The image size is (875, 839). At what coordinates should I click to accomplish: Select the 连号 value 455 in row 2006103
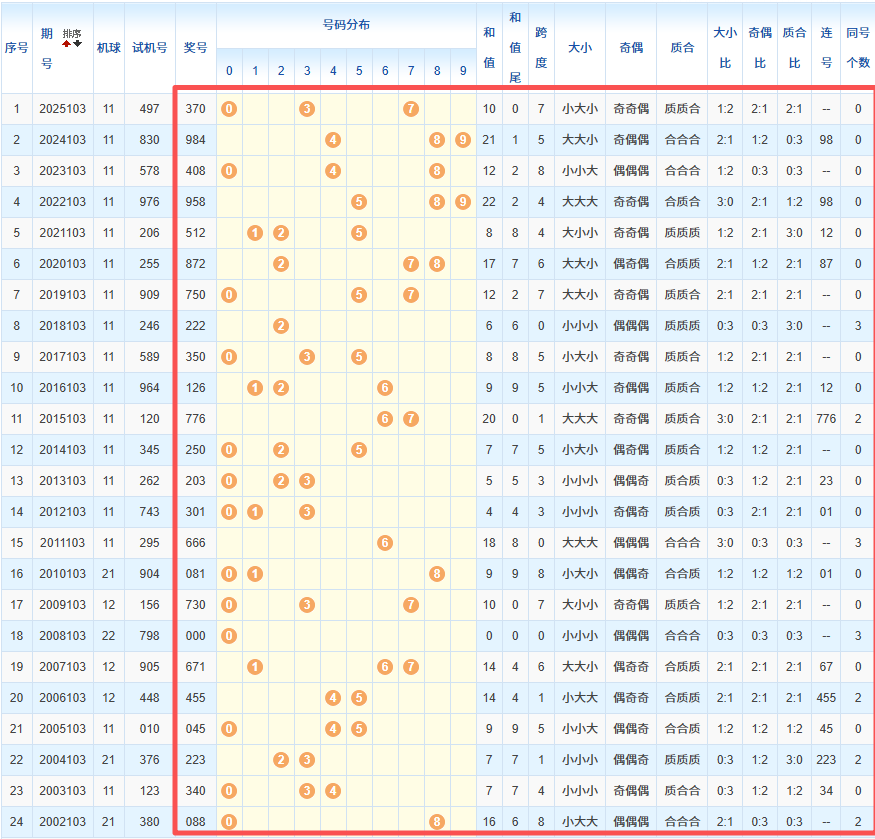pyautogui.click(x=826, y=698)
